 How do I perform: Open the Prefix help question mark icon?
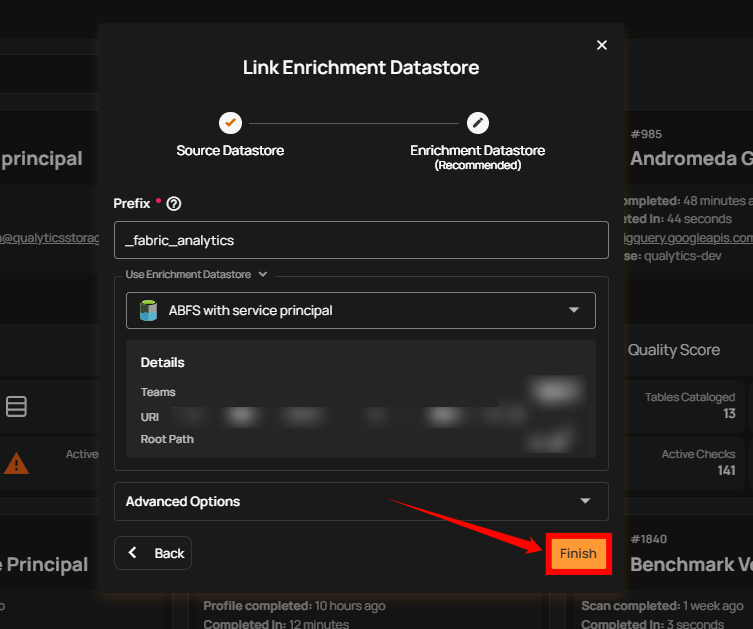click(x=174, y=203)
